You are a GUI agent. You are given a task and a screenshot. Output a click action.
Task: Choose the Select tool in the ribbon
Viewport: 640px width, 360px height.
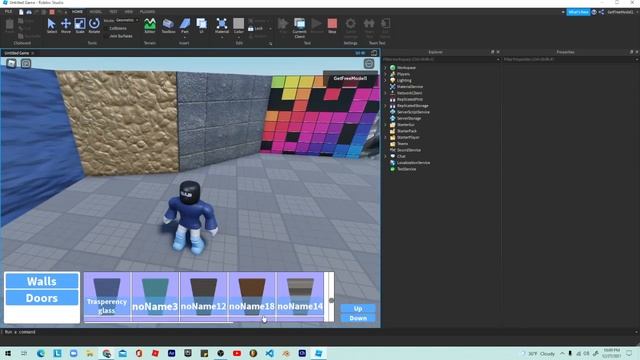51,26
